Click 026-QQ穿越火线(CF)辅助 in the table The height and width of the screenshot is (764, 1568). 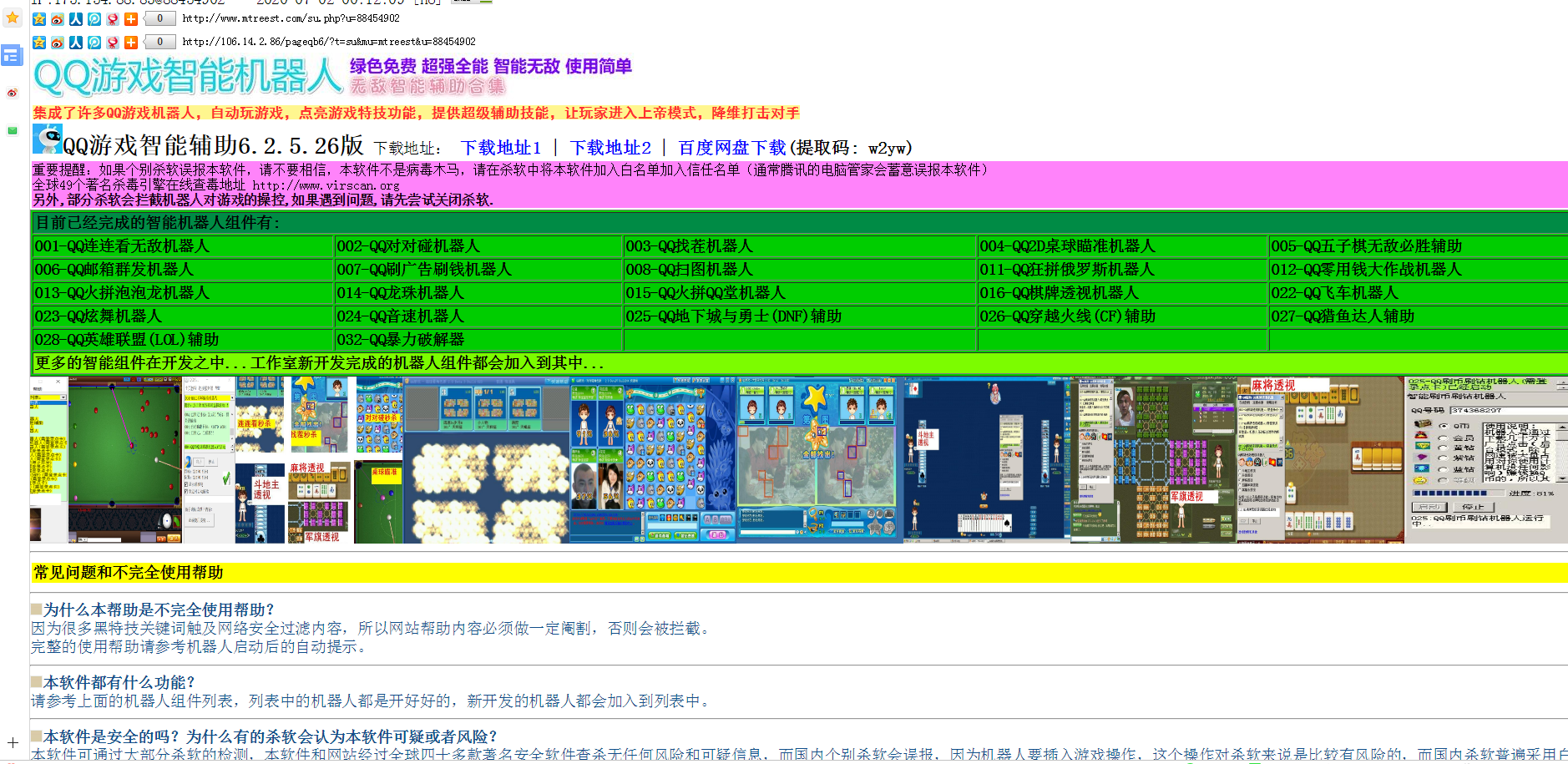click(x=1123, y=316)
